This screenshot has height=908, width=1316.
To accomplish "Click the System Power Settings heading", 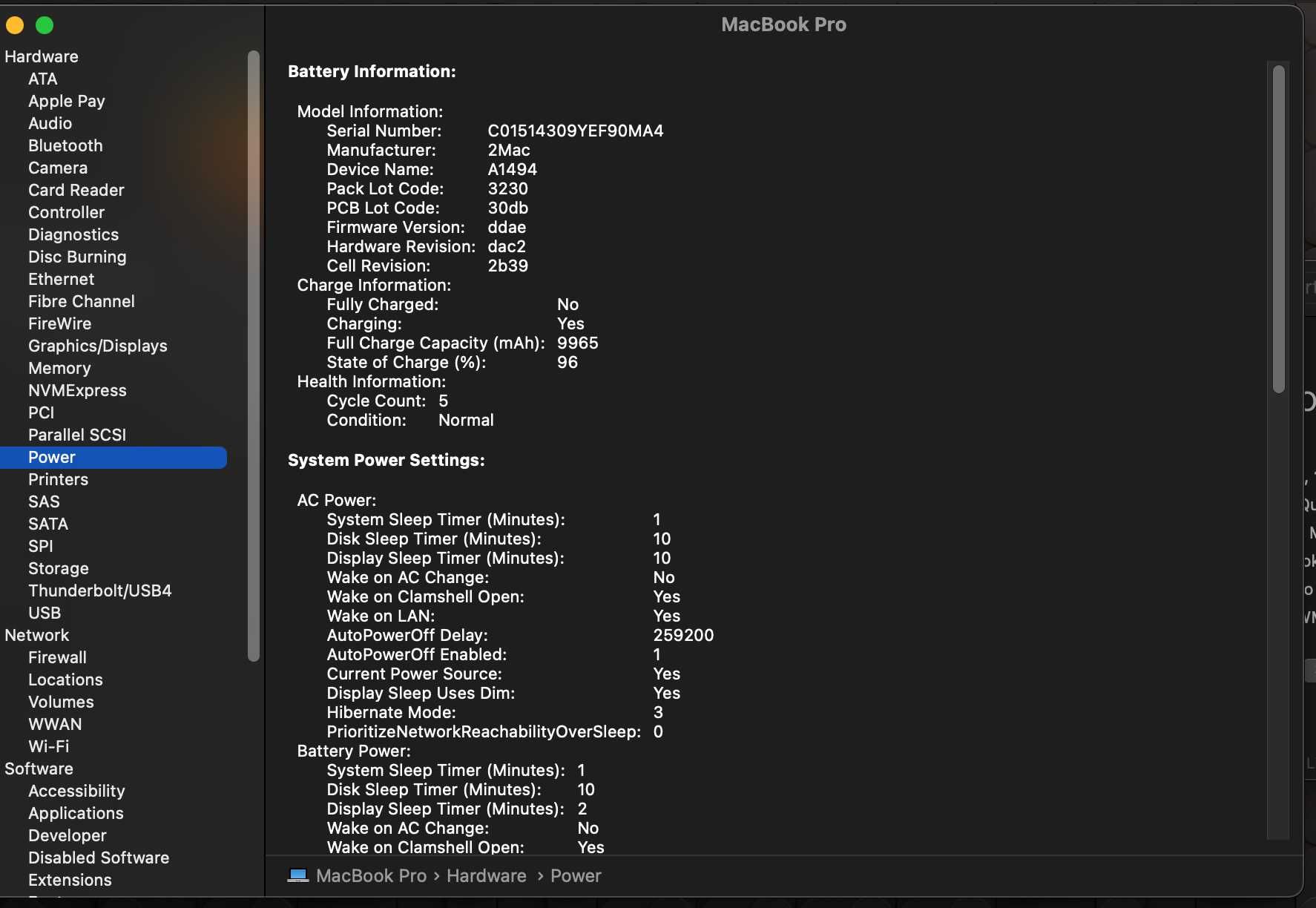I will coord(386,460).
